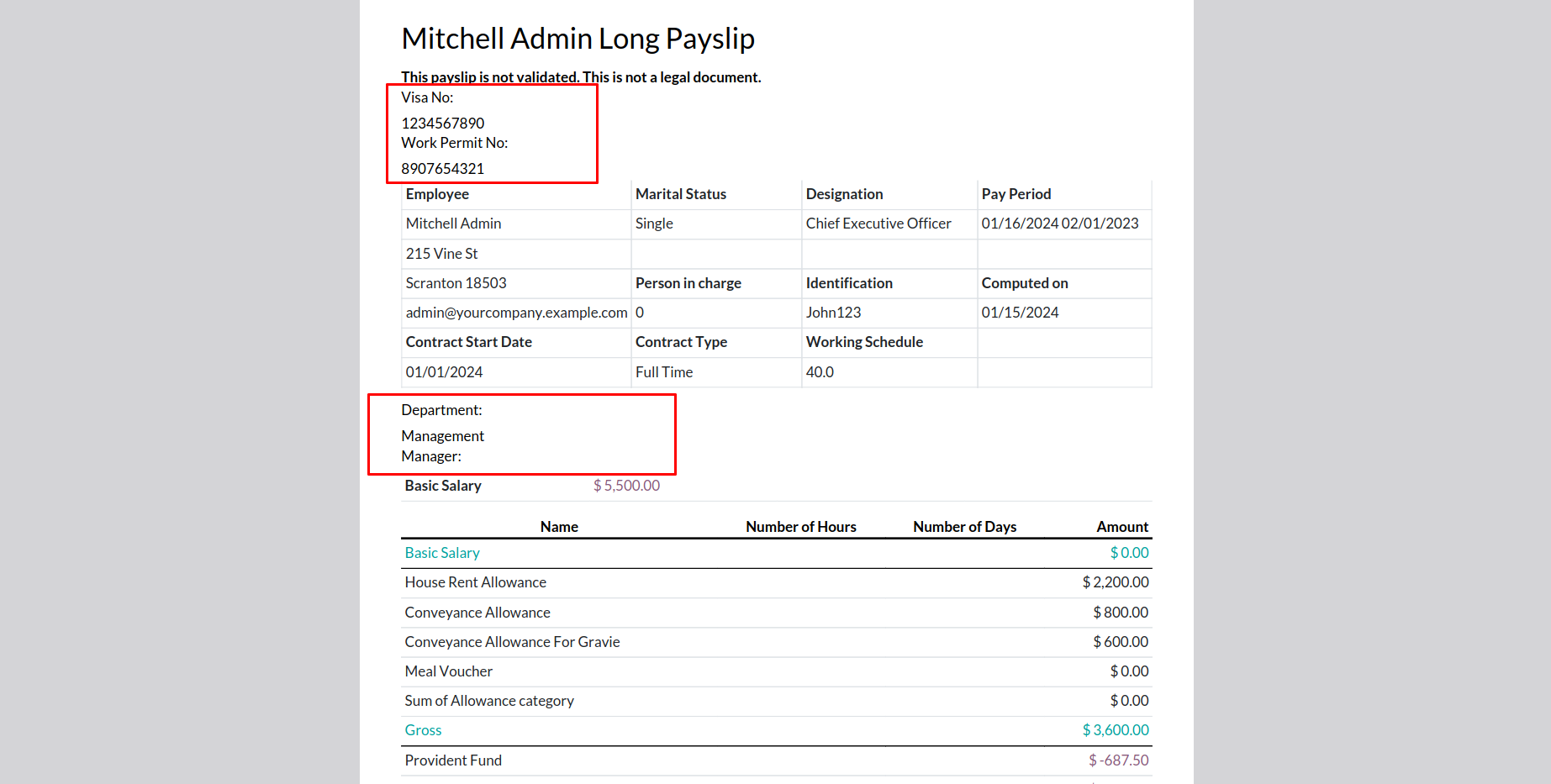Click the 'Meal Voucher' row name
This screenshot has width=1551, height=784.
448,671
